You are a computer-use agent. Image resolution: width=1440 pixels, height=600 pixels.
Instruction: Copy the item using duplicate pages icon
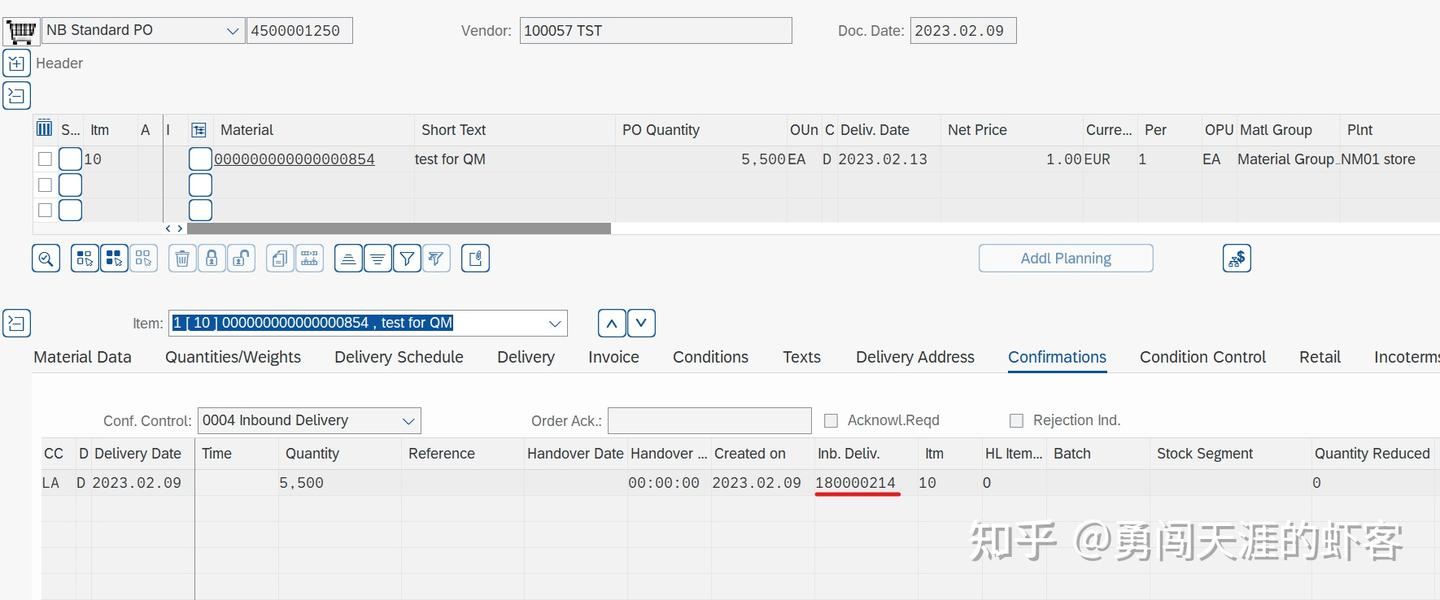point(279,258)
